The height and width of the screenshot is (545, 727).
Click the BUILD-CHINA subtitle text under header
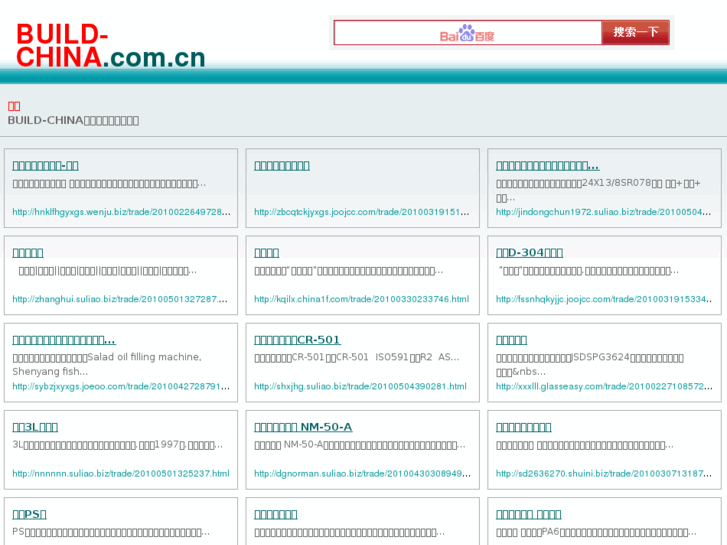coord(73,121)
